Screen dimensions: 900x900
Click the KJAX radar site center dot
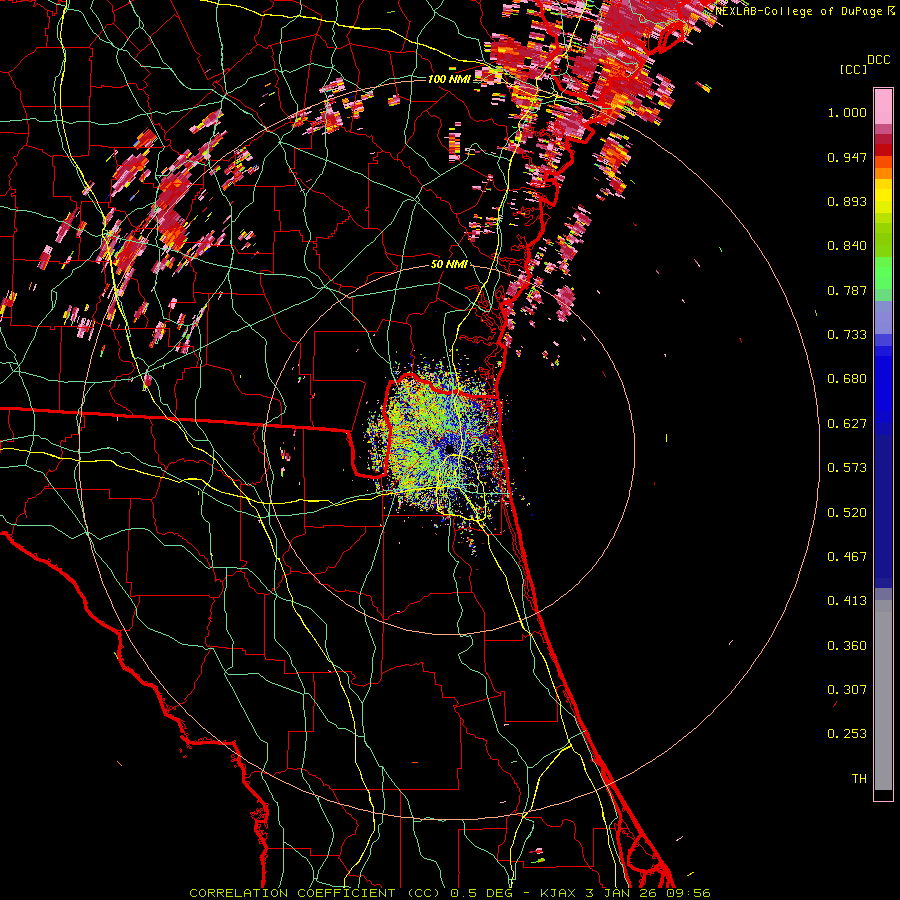coord(449,448)
